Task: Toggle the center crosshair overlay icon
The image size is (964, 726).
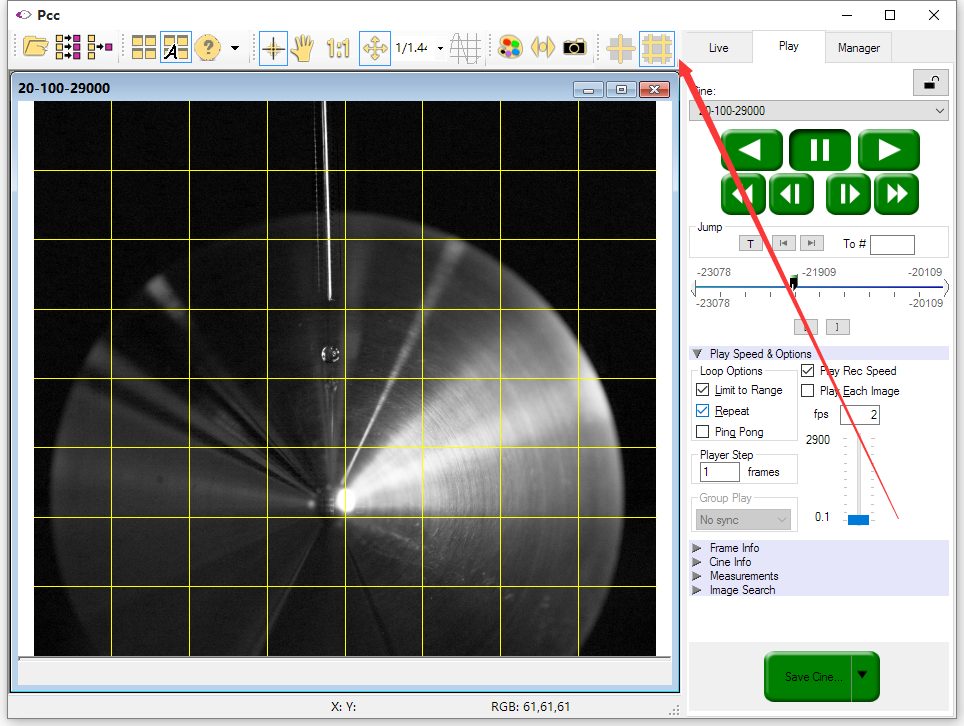Action: [x=620, y=48]
